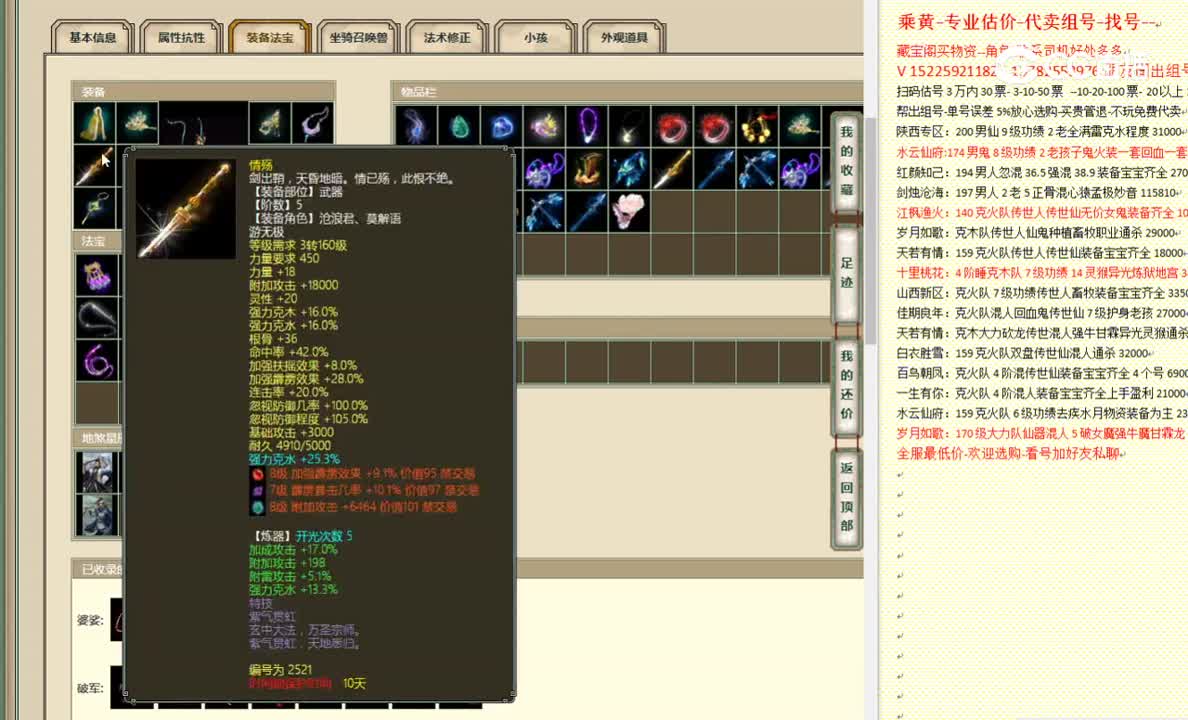
Task: Click the 破军 label in 已收录 section
Action: [x=90, y=688]
